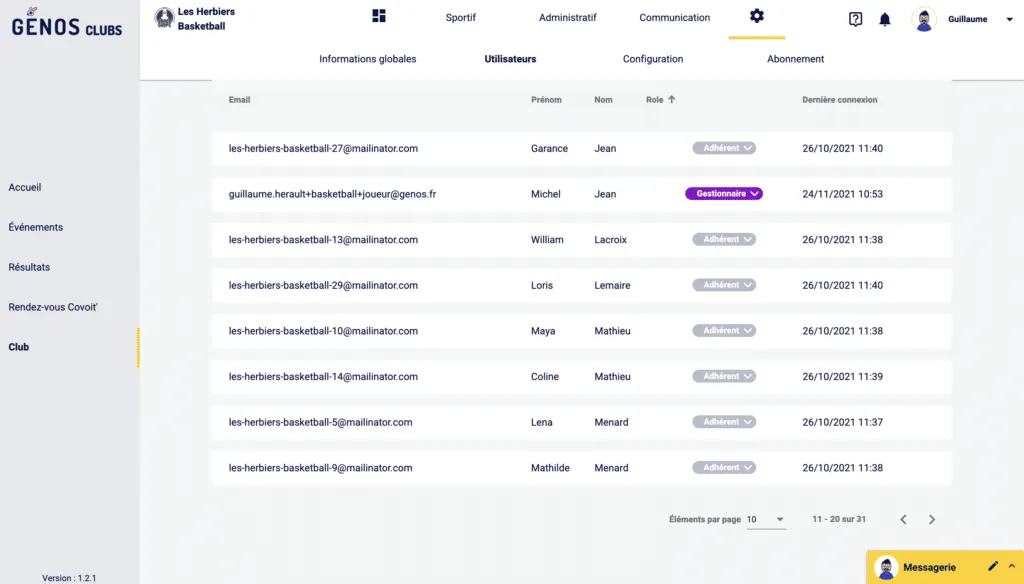
Task: Compose new message with pencil icon
Action: pyautogui.click(x=993, y=567)
